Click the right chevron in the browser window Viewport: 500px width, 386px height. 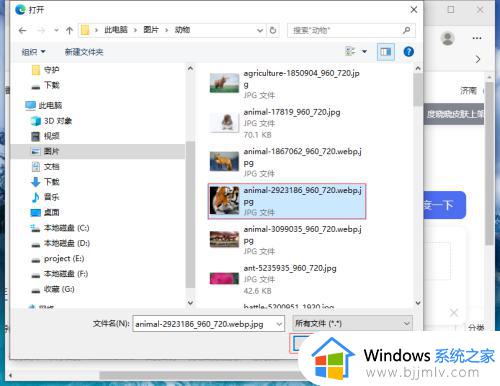click(478, 59)
